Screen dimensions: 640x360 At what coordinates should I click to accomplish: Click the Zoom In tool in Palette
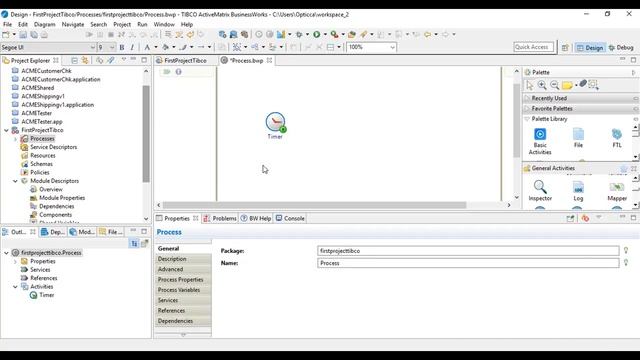(x=542, y=85)
